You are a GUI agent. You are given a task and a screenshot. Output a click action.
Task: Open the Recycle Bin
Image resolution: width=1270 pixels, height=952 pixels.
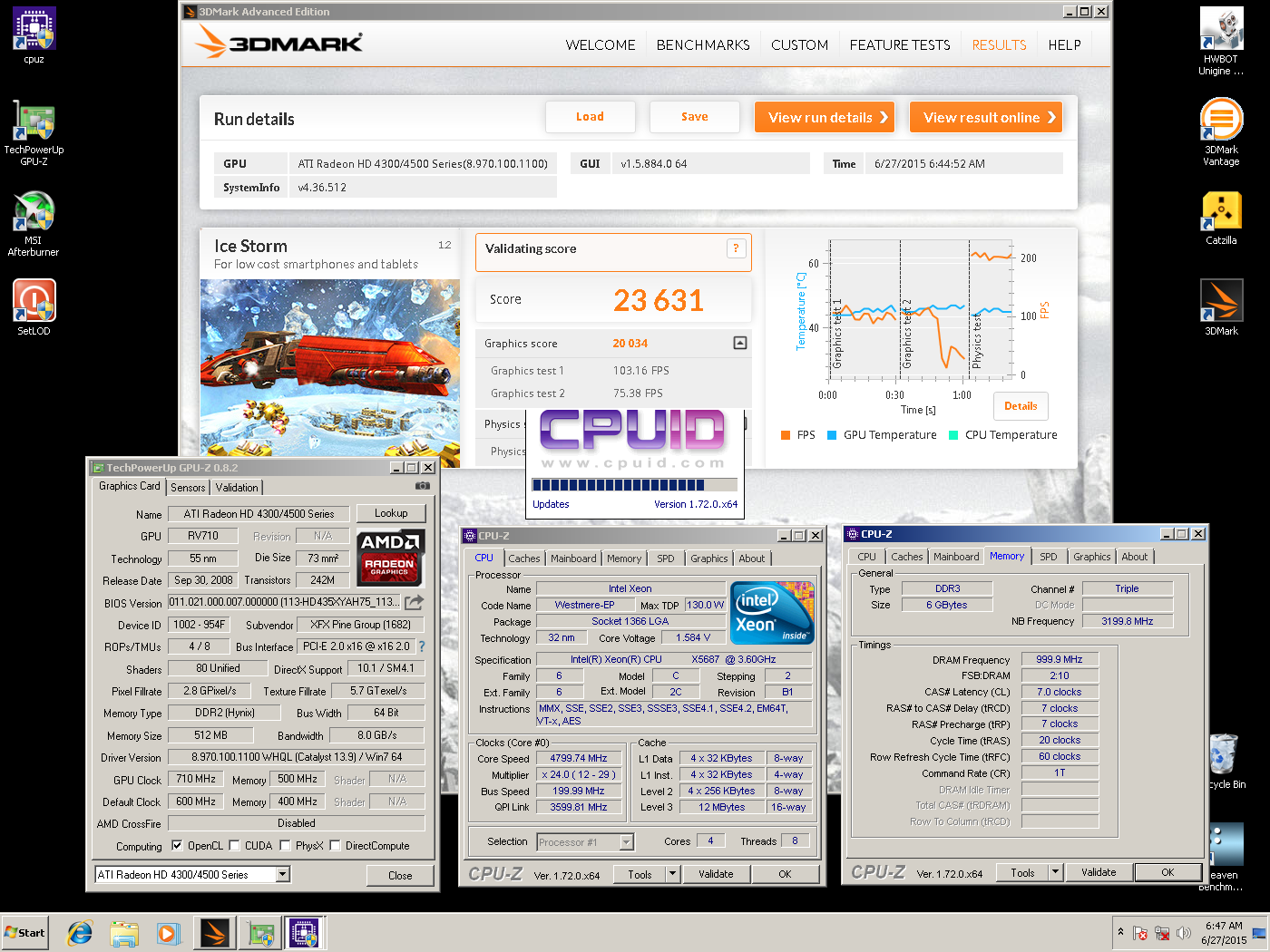[x=1225, y=760]
